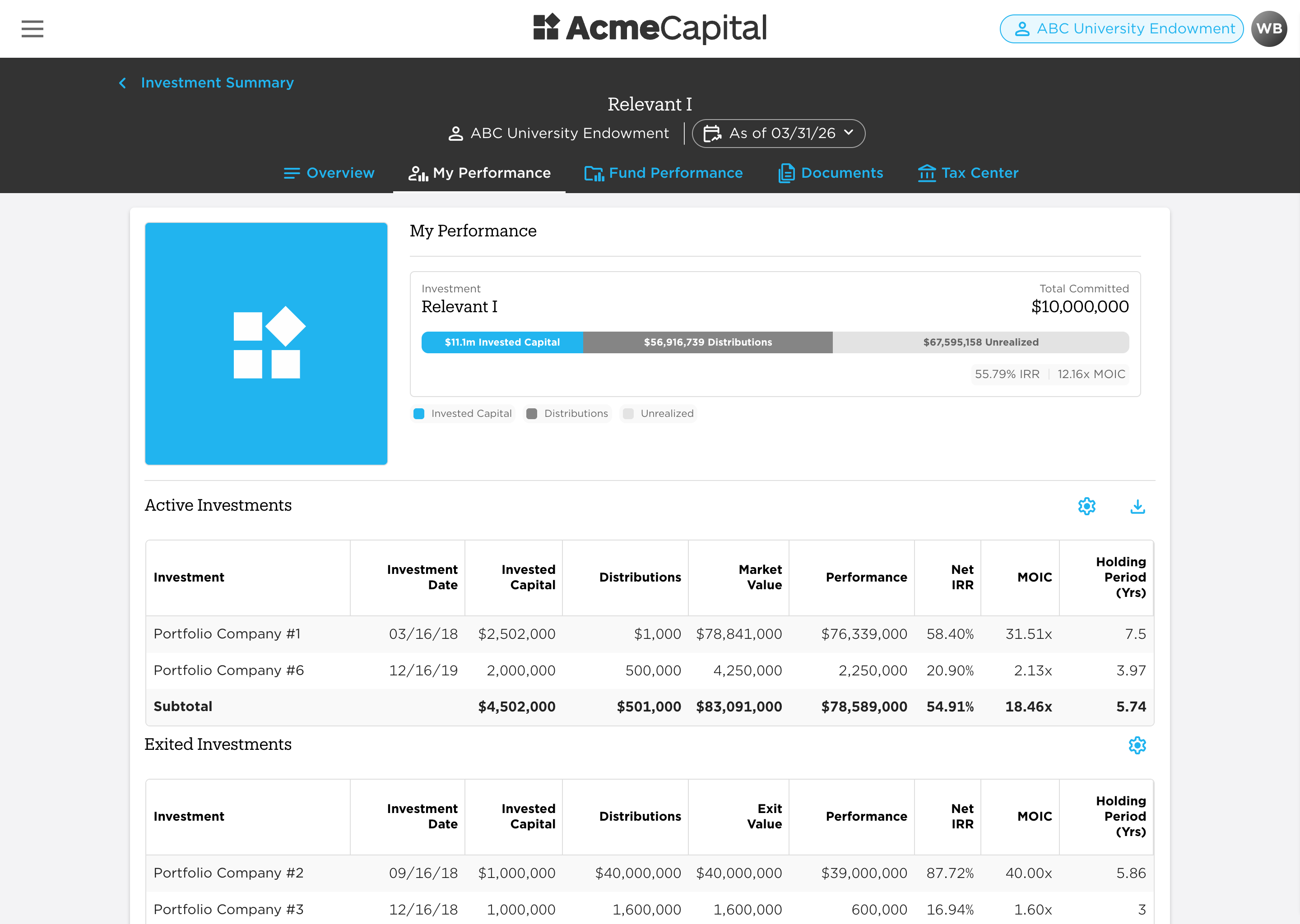
Task: Expand the As of 03/31/26 date dropdown
Action: (x=778, y=133)
